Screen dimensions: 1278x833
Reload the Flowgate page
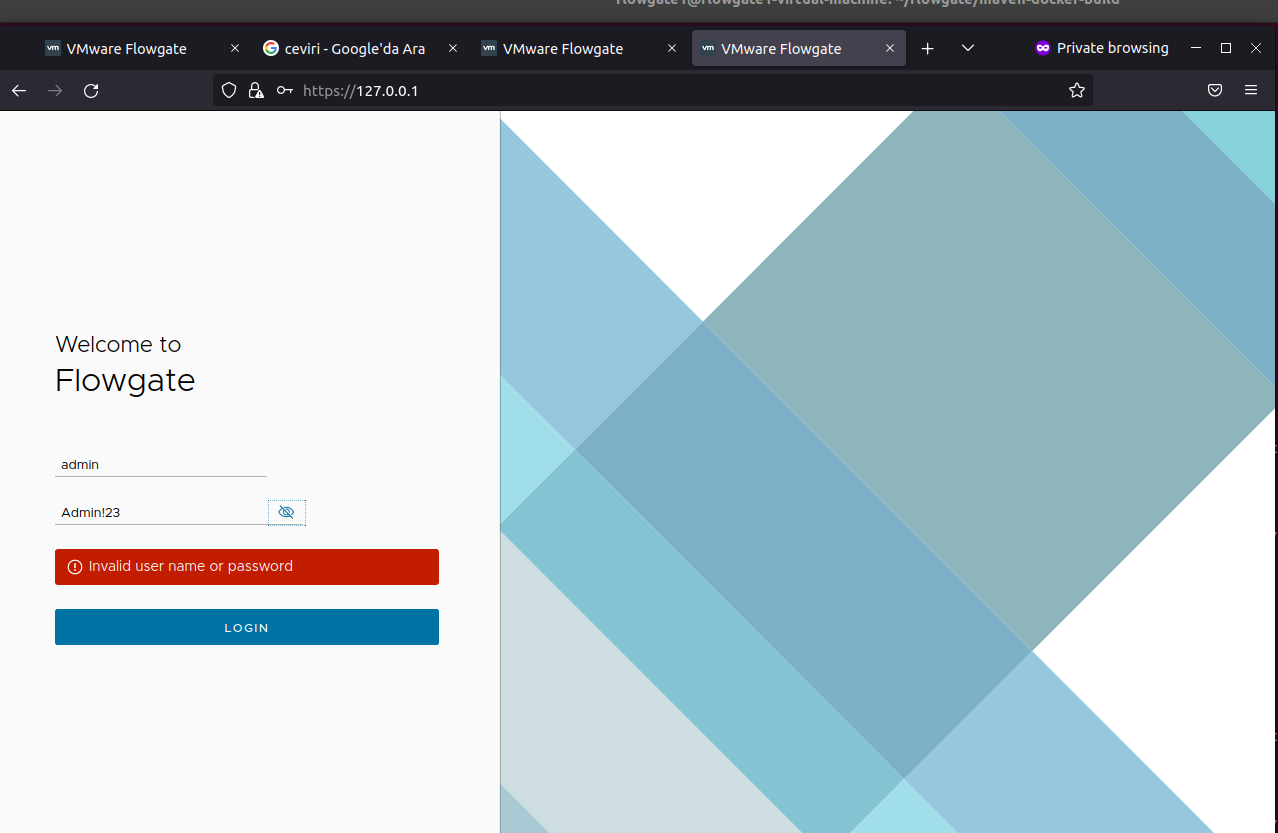(x=91, y=91)
